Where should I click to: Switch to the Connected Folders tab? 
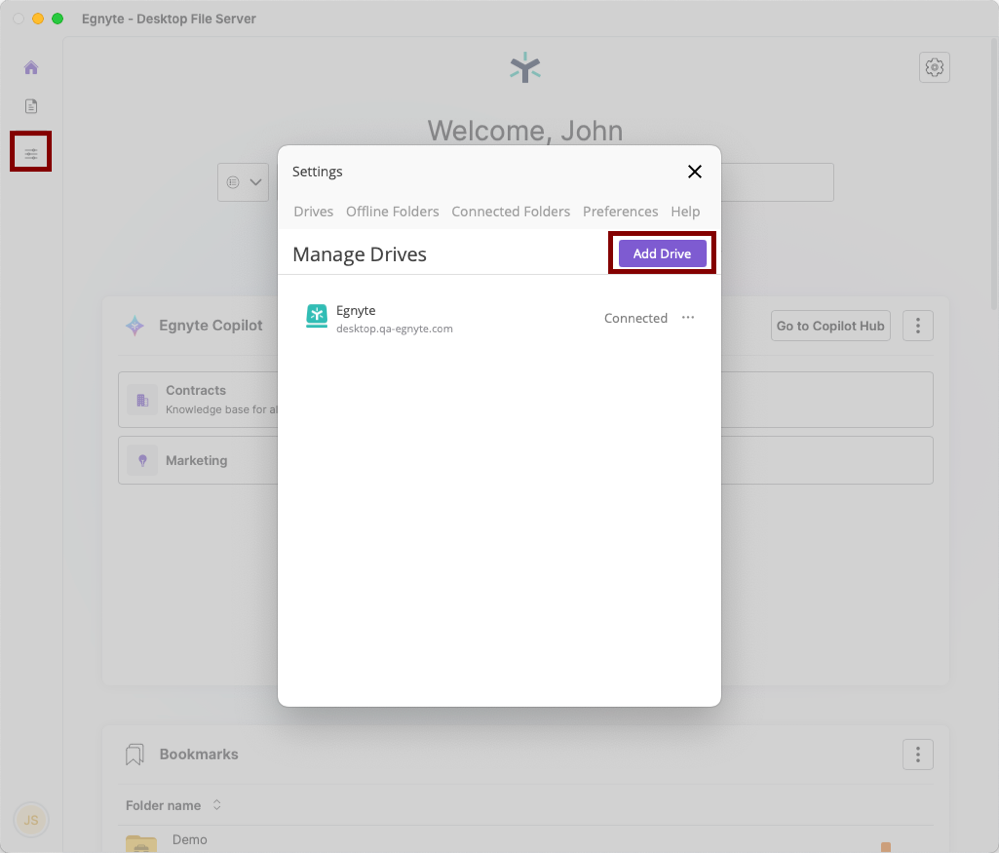[x=510, y=211]
